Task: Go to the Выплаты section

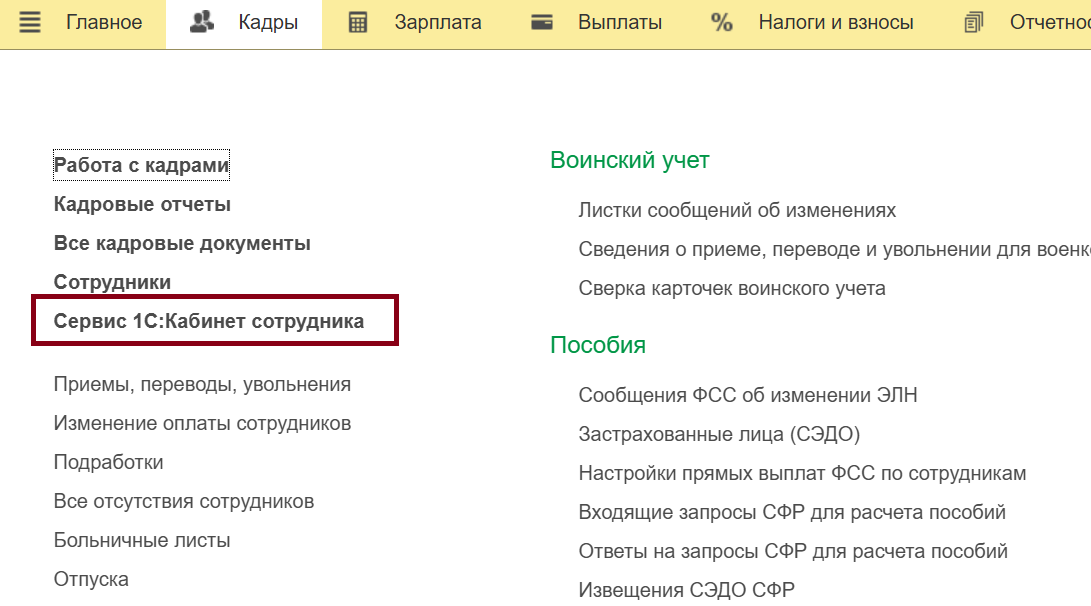Action: (x=619, y=22)
